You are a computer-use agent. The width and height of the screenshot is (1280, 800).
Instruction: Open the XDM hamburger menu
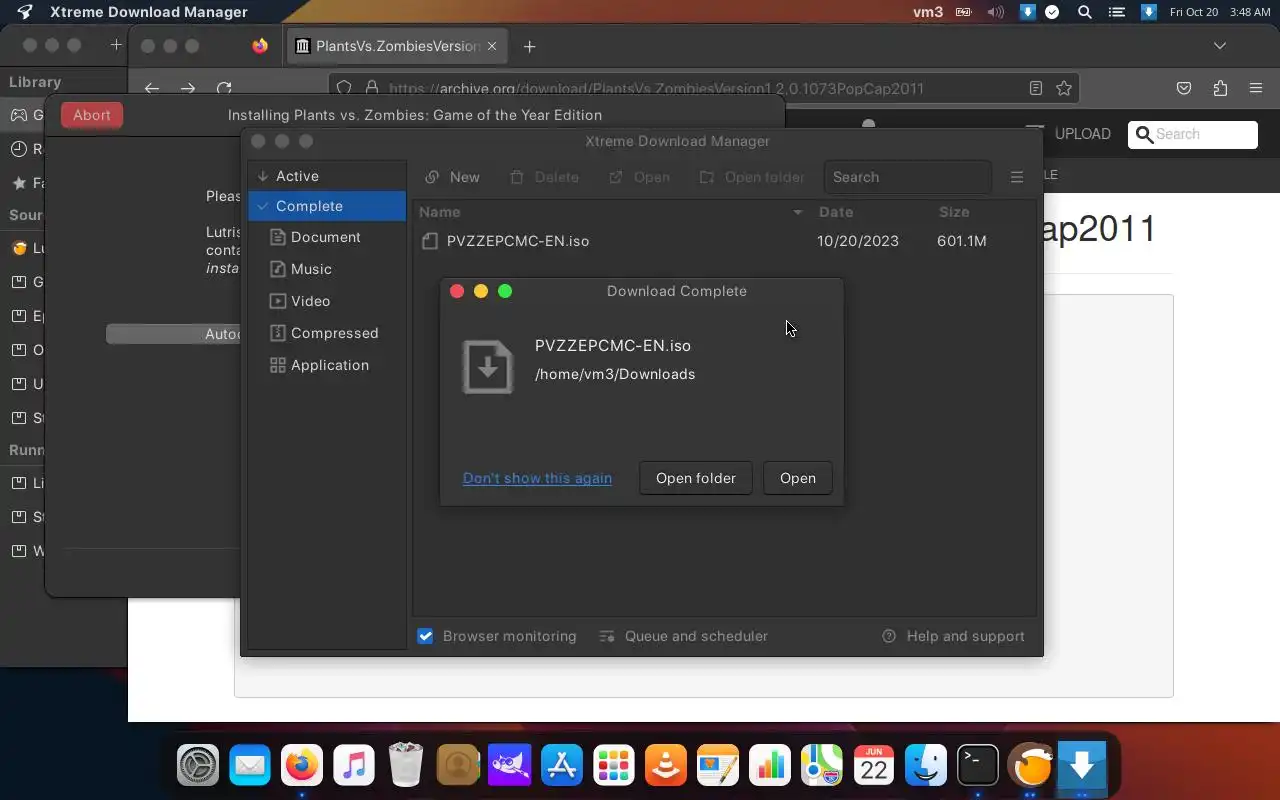click(x=1017, y=177)
